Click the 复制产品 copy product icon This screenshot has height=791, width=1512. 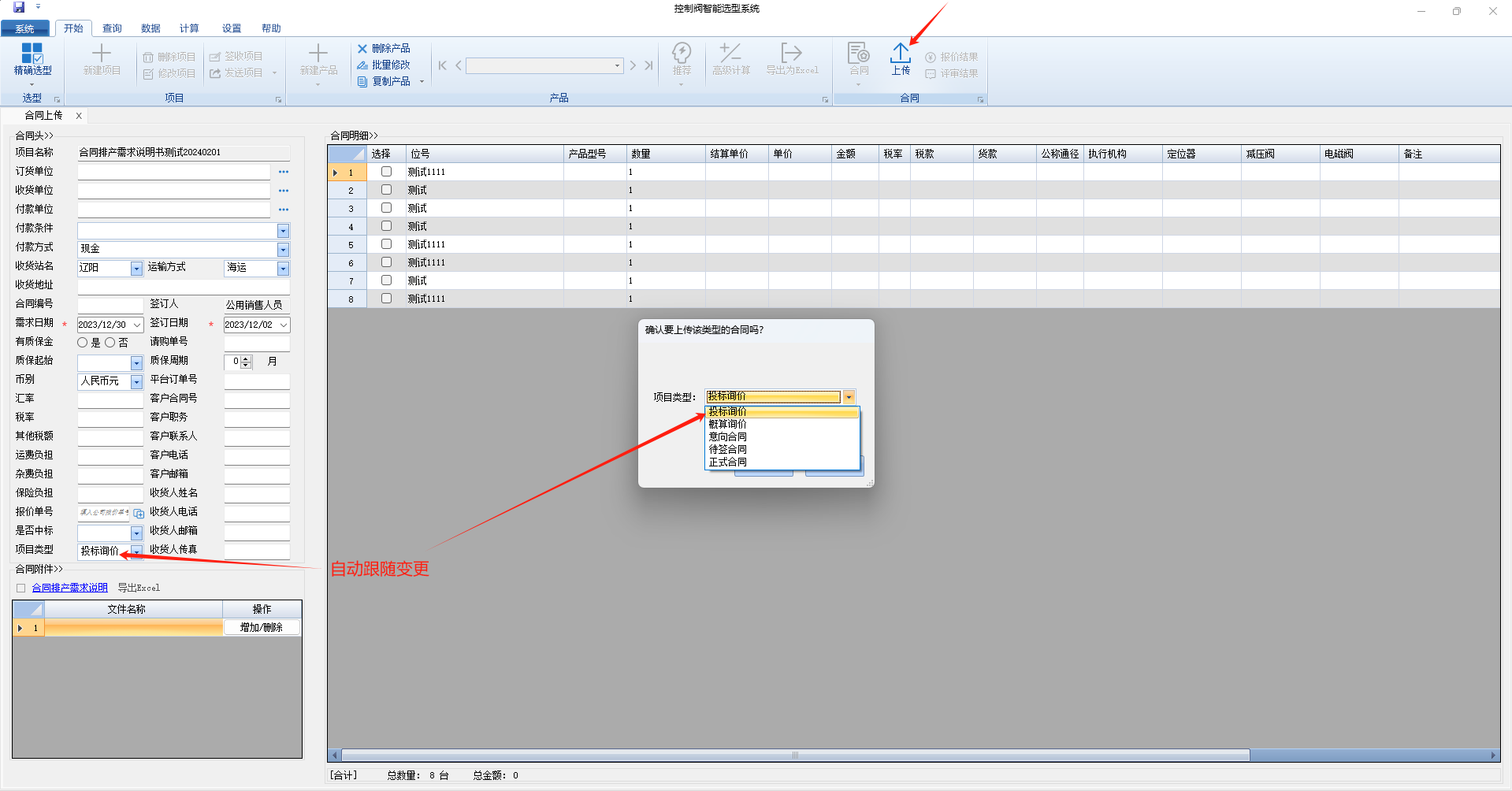(x=362, y=82)
